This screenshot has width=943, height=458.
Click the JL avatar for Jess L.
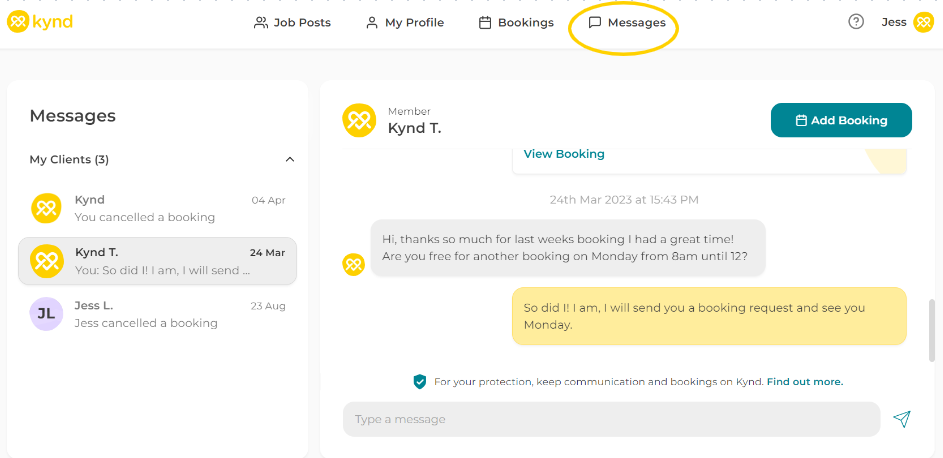(x=46, y=314)
